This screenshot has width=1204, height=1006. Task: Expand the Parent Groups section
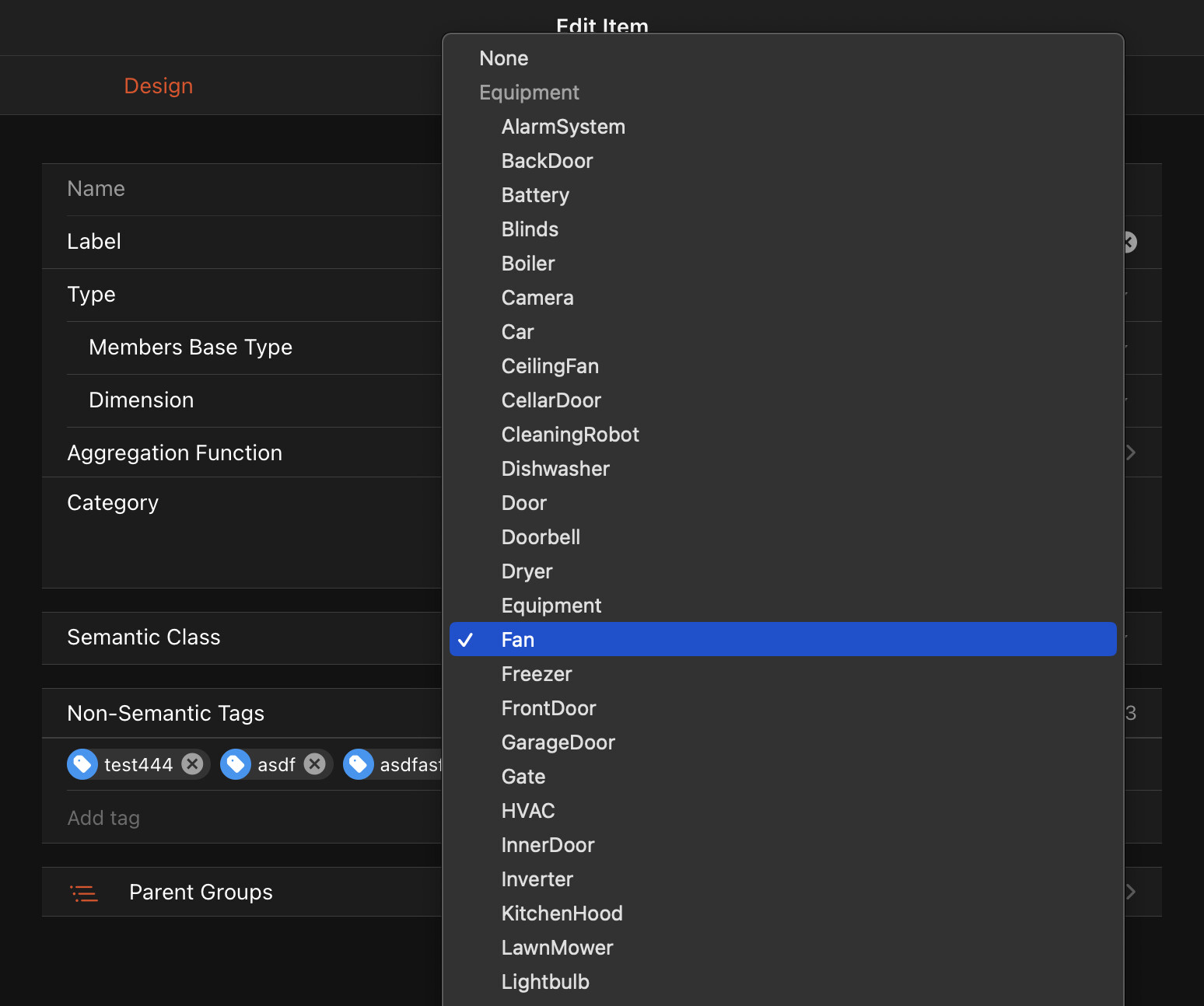click(1130, 892)
